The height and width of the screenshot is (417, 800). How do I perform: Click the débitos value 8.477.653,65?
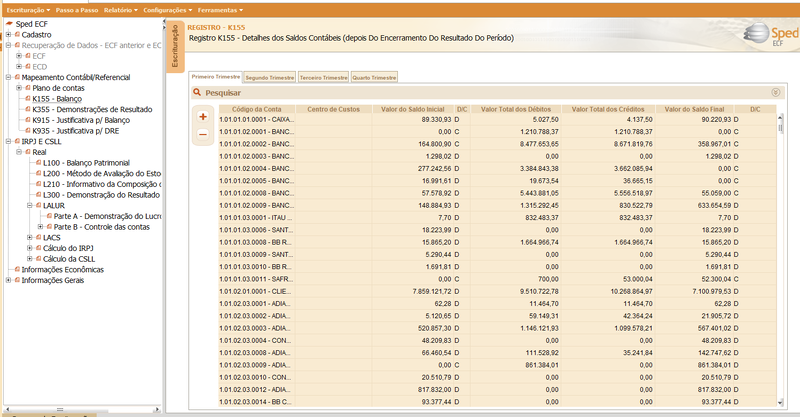pyautogui.click(x=539, y=144)
